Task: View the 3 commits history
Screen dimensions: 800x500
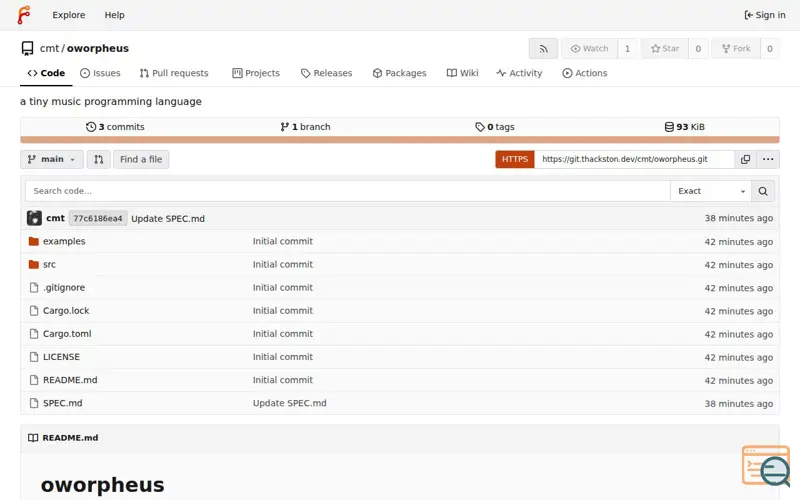Action: tap(115, 127)
